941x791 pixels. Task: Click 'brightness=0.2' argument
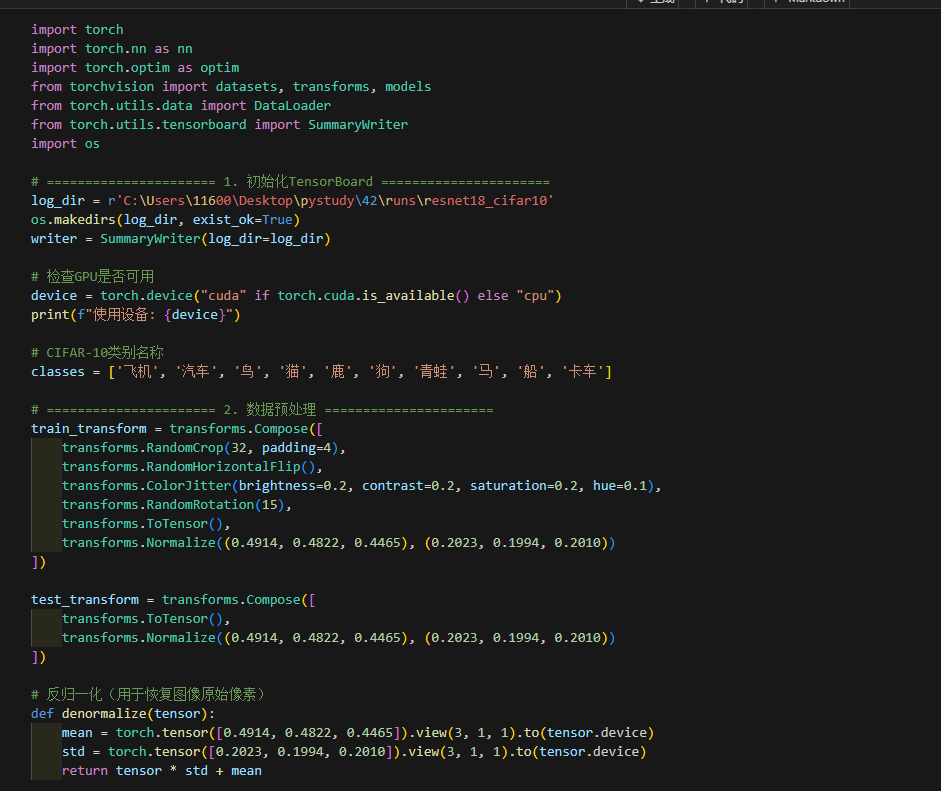(x=293, y=486)
